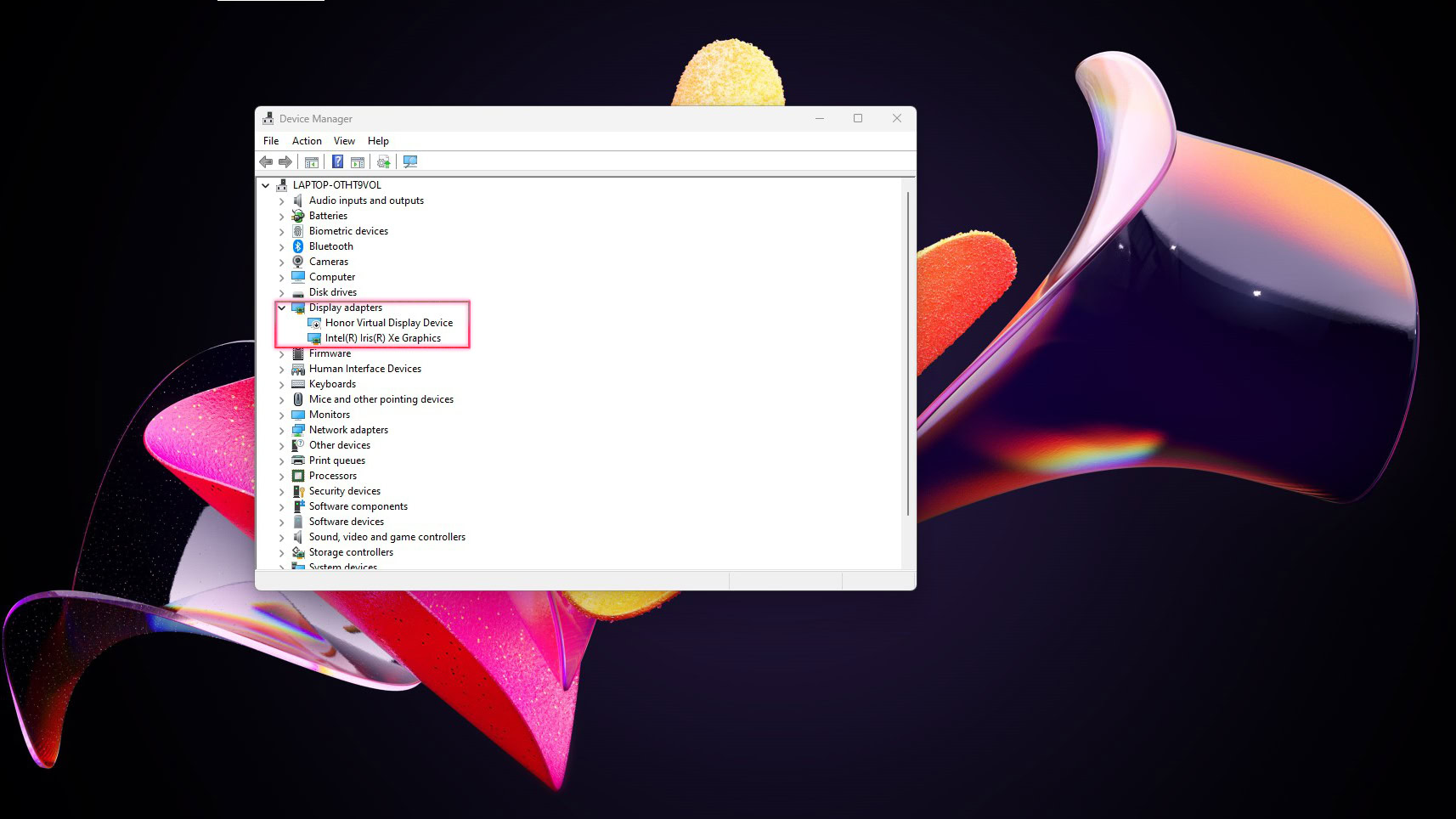Collapse the Display adapters category
The width and height of the screenshot is (1456, 819).
coord(282,308)
